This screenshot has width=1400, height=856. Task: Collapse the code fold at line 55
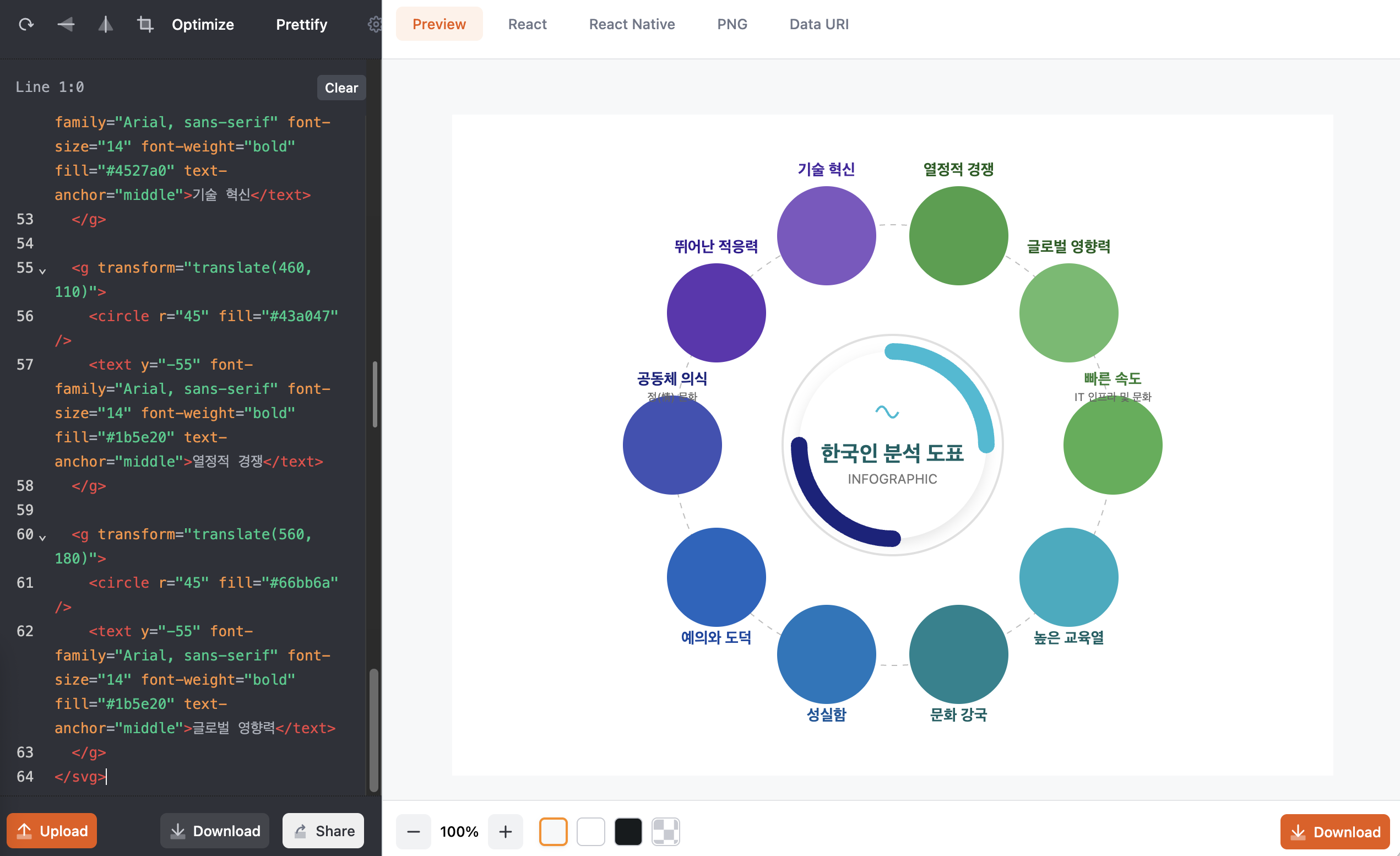(42, 271)
